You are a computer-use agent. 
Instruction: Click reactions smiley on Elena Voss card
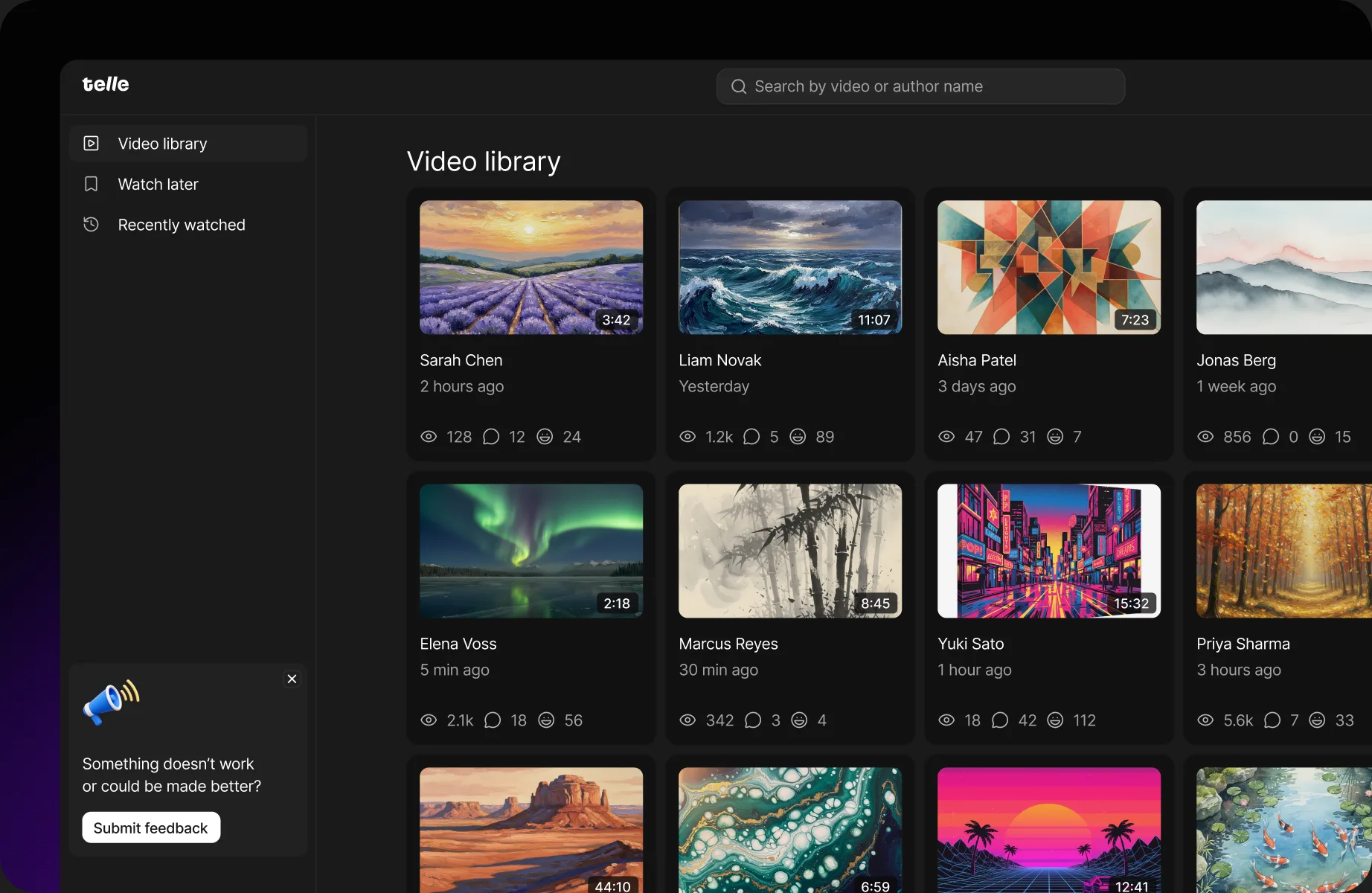pos(546,720)
